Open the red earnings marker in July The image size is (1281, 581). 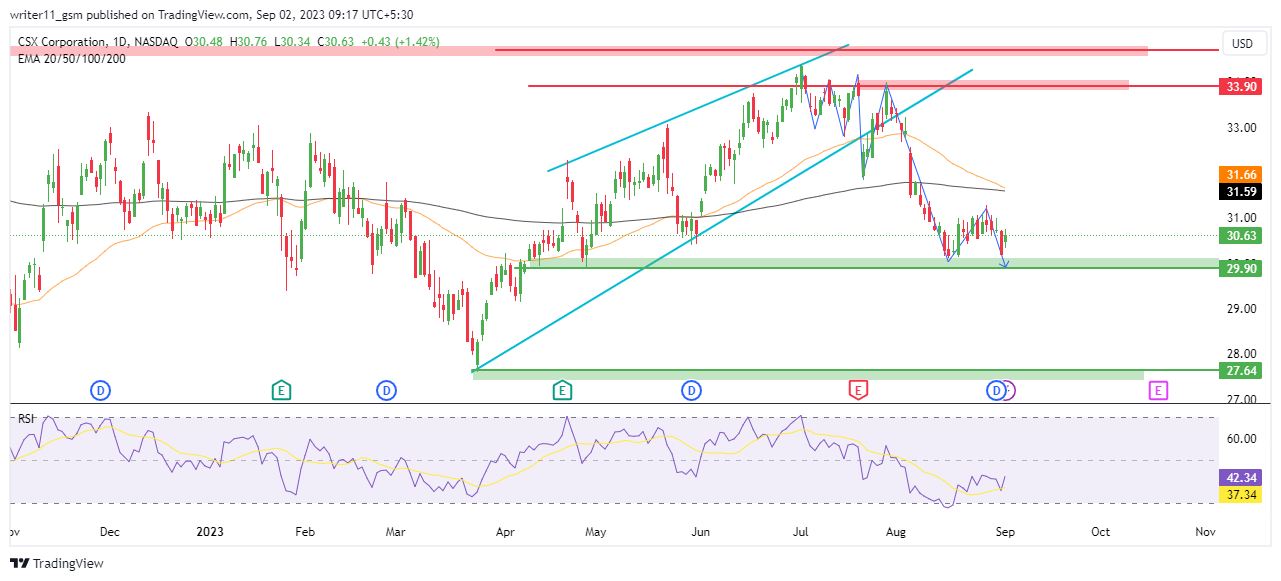(x=857, y=390)
